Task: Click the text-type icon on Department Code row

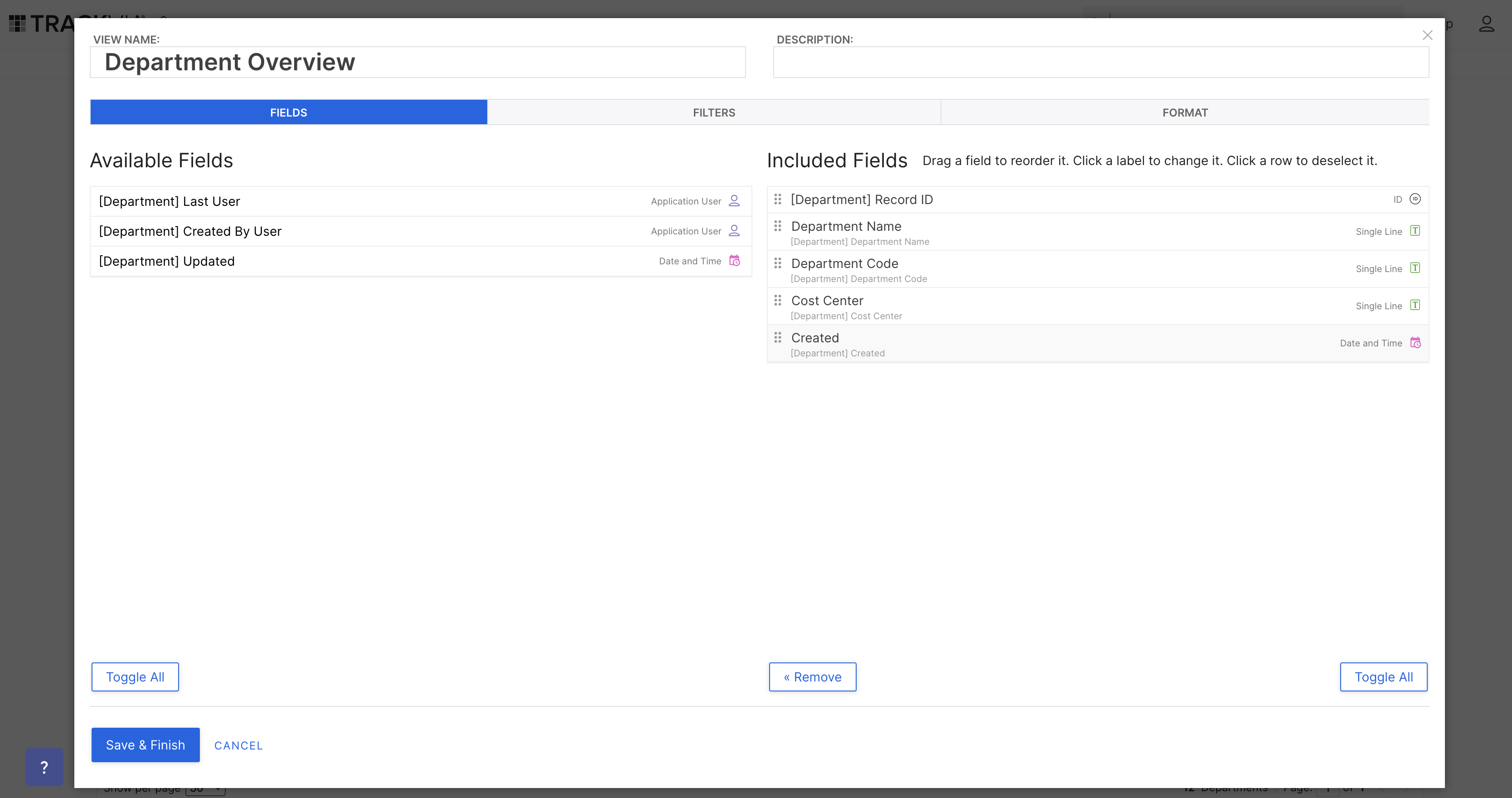Action: click(1415, 268)
